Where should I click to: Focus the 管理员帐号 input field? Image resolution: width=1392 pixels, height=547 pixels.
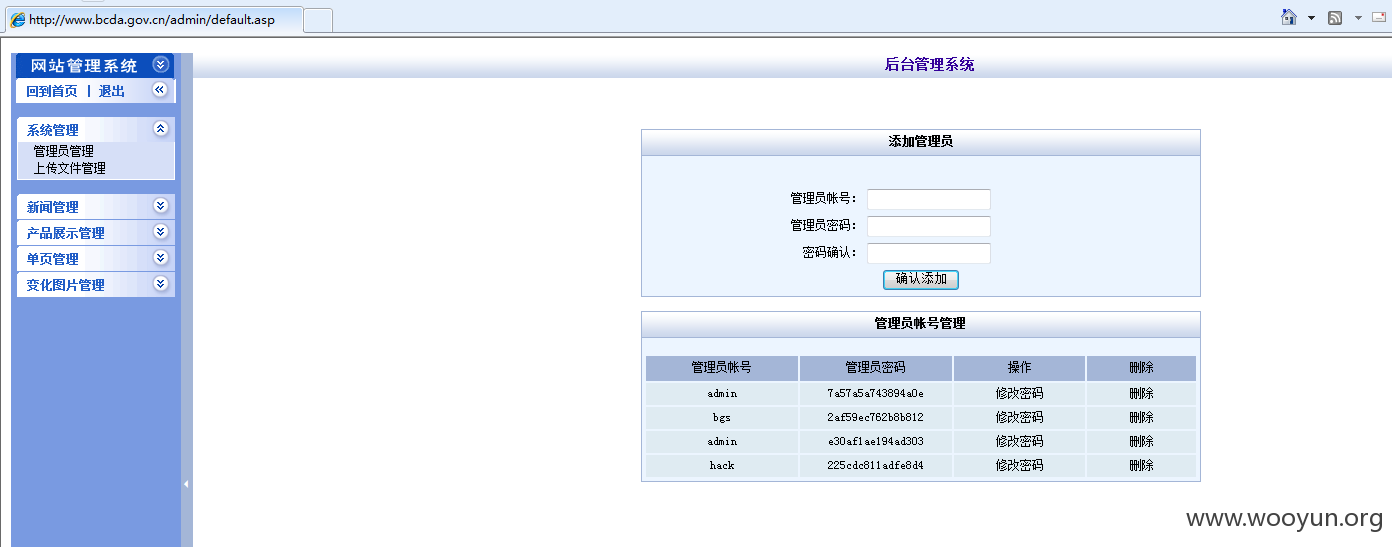click(x=929, y=199)
